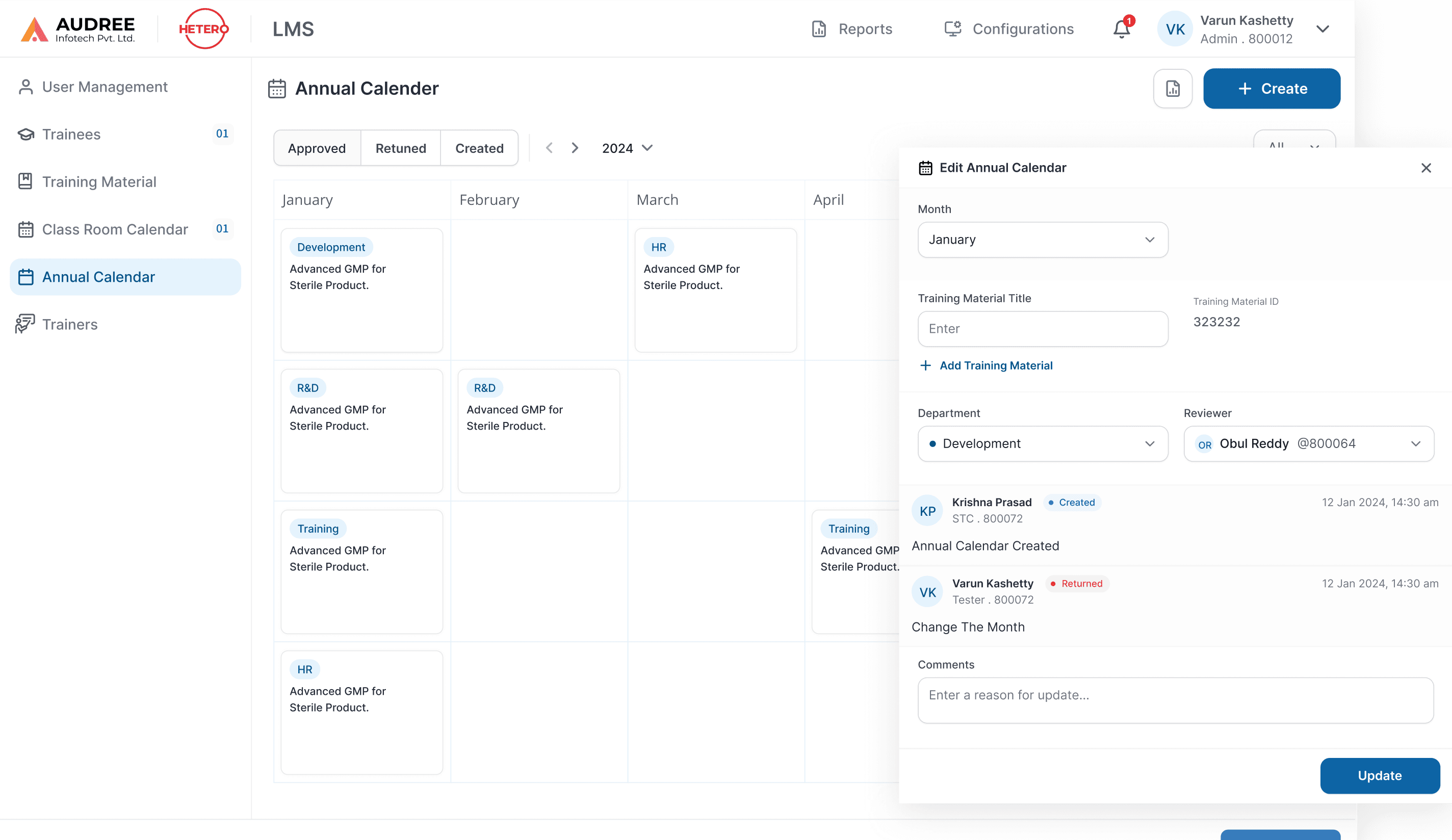Close the Edit Annual Calendar panel

1426,168
